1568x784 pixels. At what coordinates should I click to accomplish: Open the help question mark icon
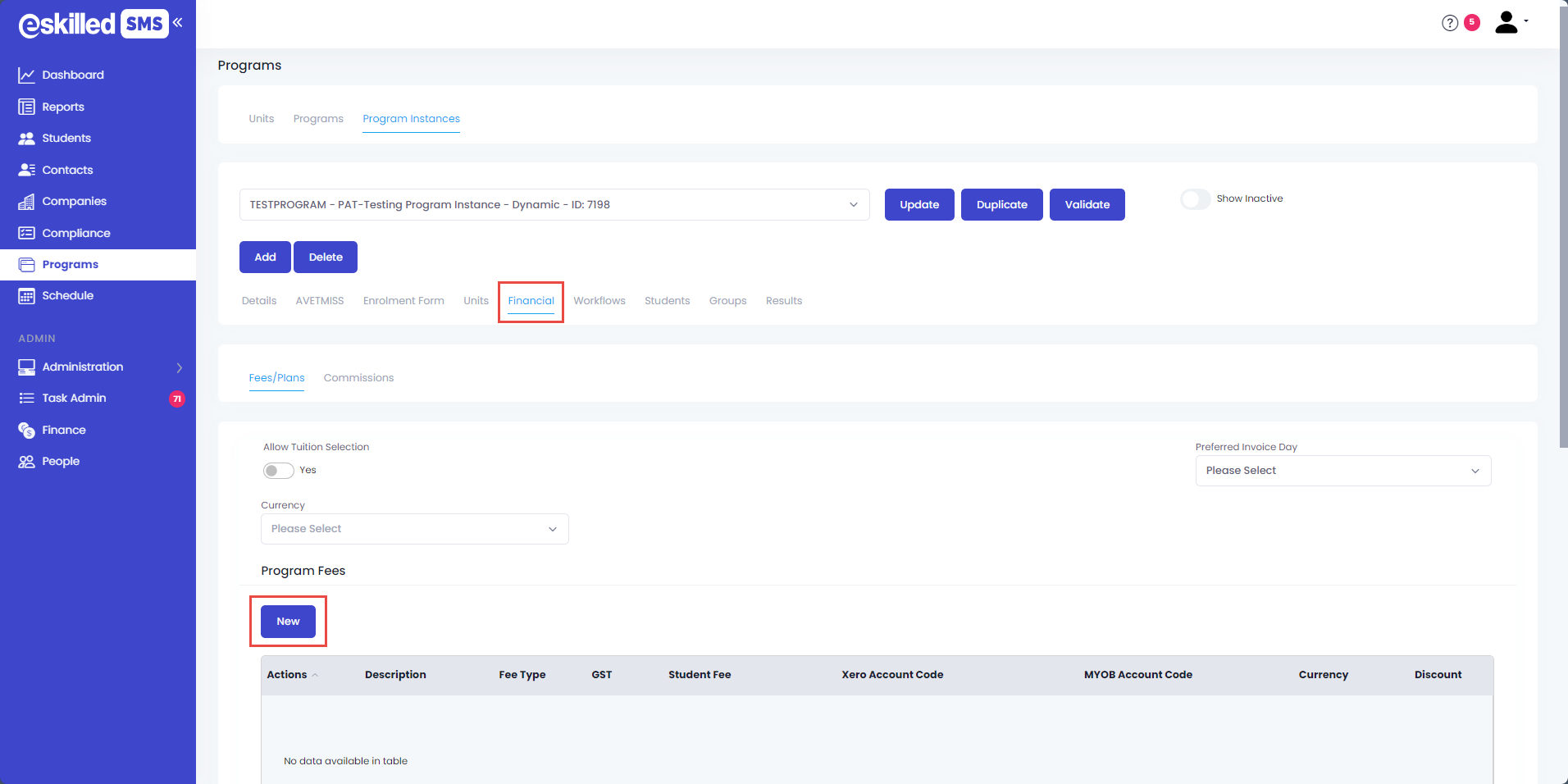(x=1449, y=23)
